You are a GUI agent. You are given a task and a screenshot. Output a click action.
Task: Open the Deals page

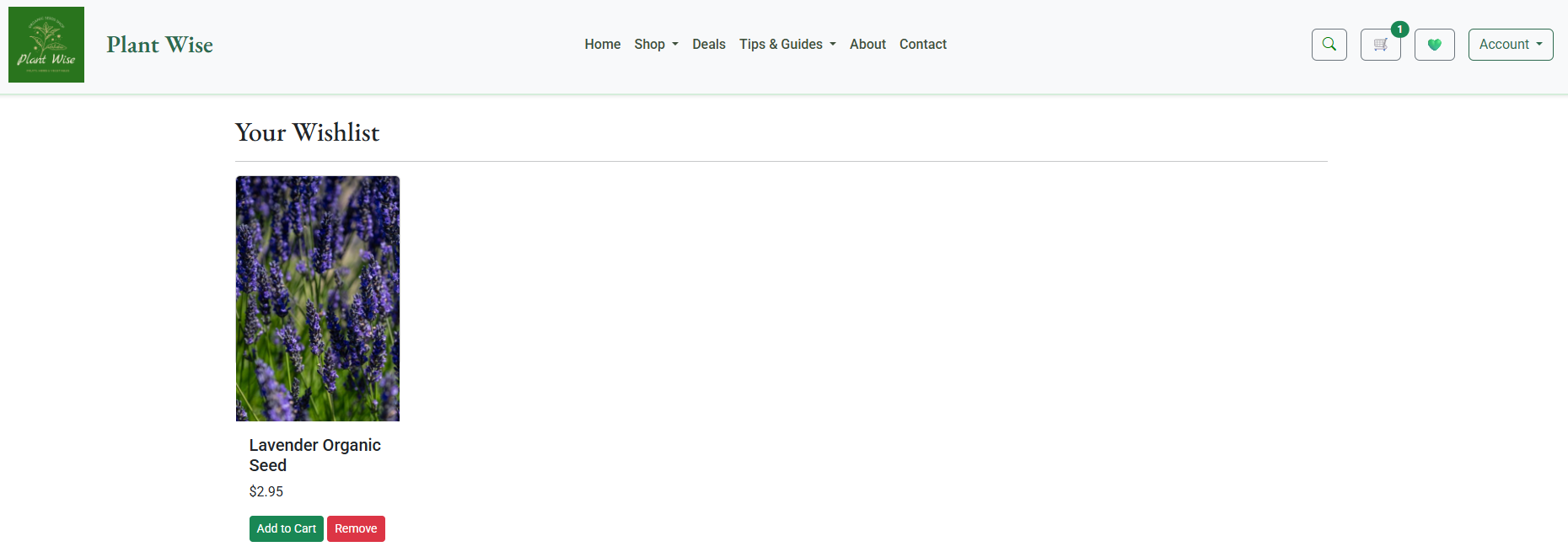click(709, 44)
